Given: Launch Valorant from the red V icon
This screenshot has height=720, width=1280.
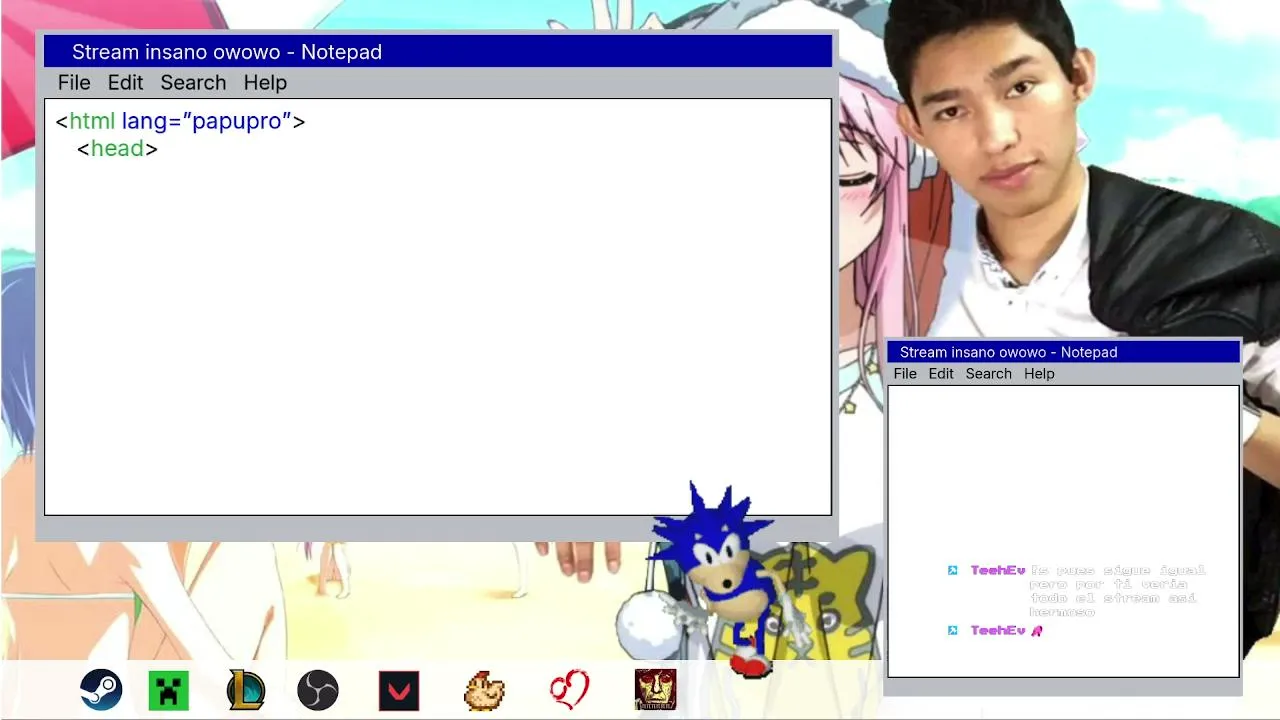Looking at the screenshot, I should tap(399, 691).
